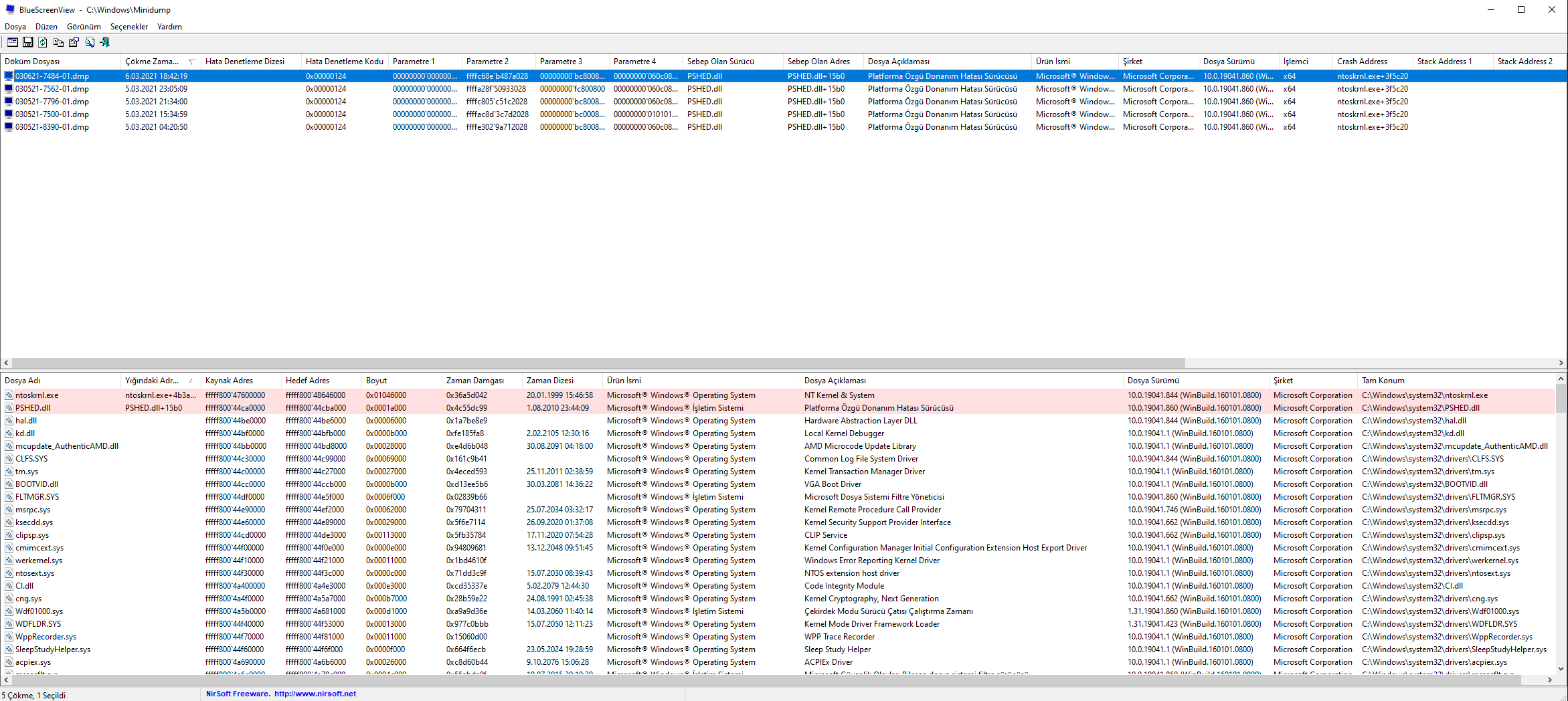Click the status bar text 5 Çökme, 1 Seçildi
This screenshot has width=1568, height=701.
[33, 696]
